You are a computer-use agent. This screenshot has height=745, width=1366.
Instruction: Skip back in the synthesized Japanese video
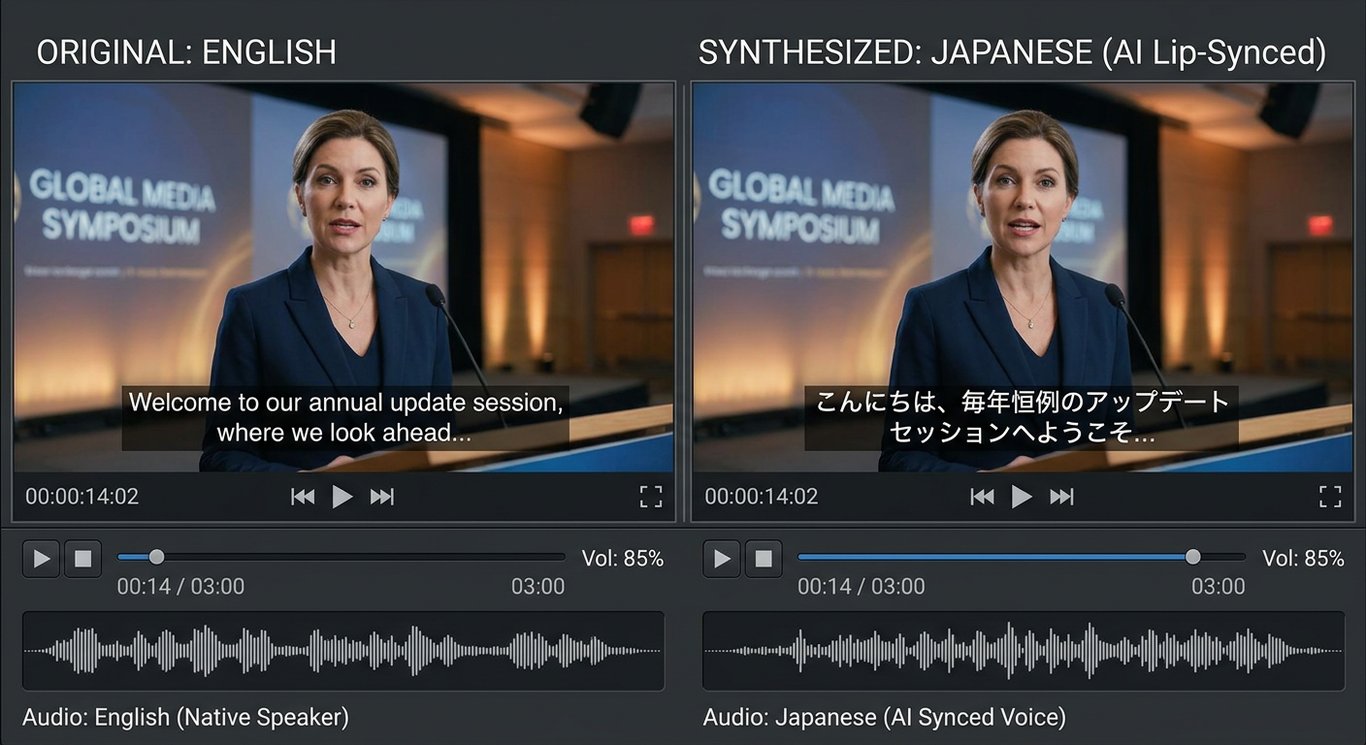(x=982, y=496)
